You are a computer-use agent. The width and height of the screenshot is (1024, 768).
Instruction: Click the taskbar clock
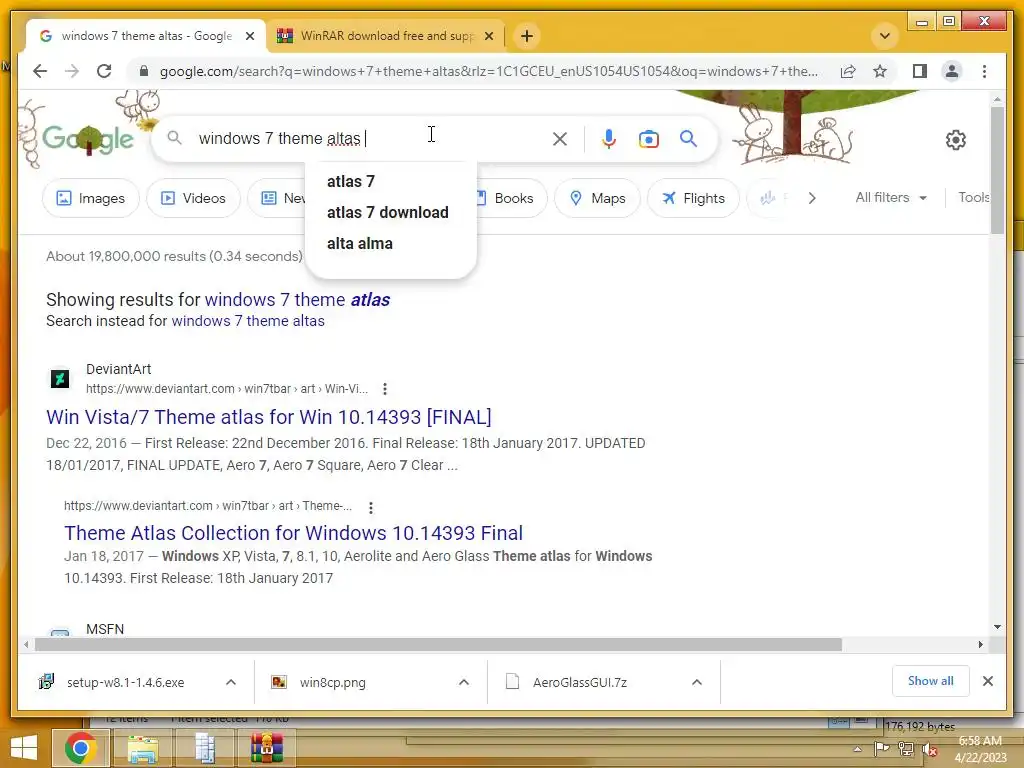pos(980,749)
